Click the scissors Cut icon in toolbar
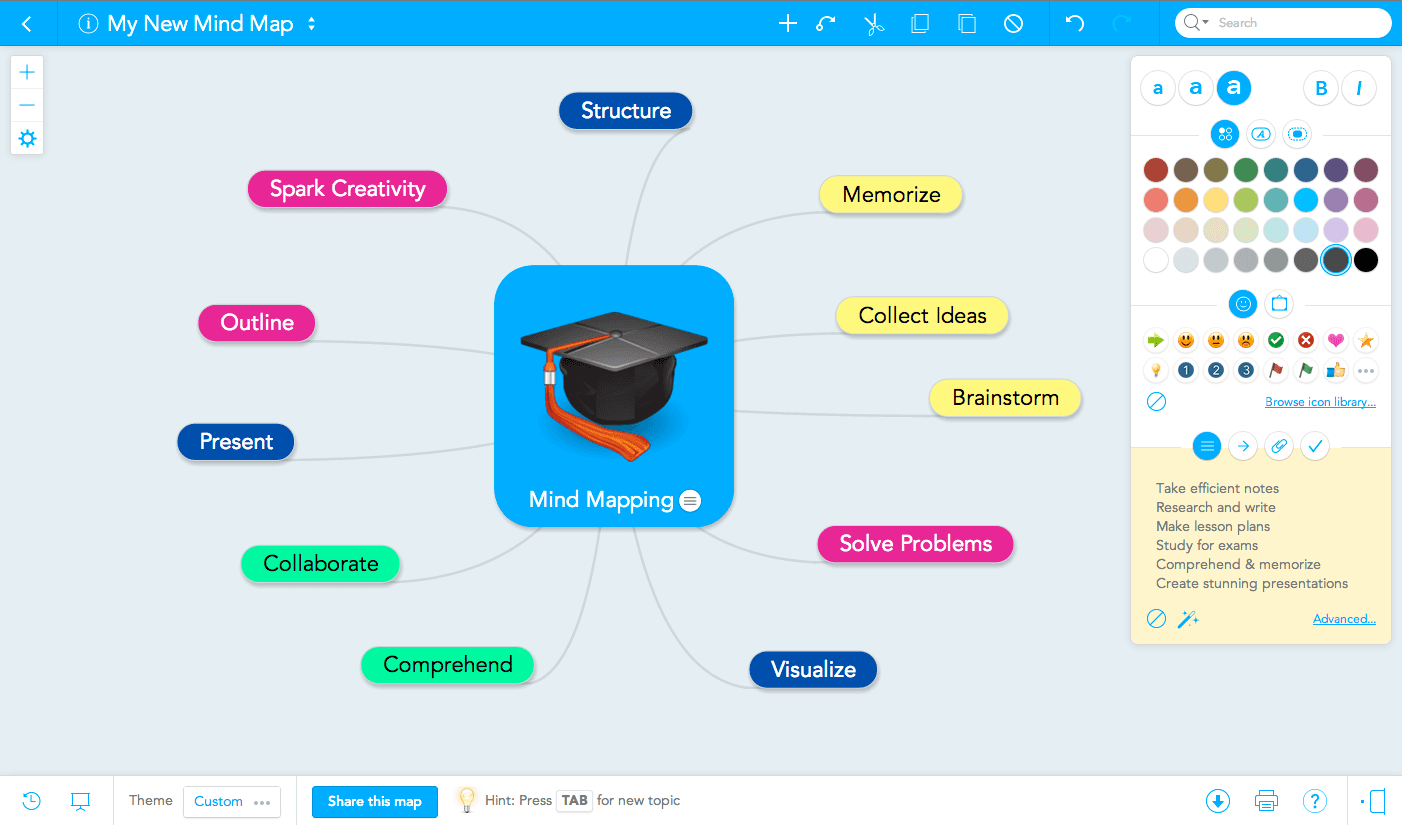 coord(875,24)
